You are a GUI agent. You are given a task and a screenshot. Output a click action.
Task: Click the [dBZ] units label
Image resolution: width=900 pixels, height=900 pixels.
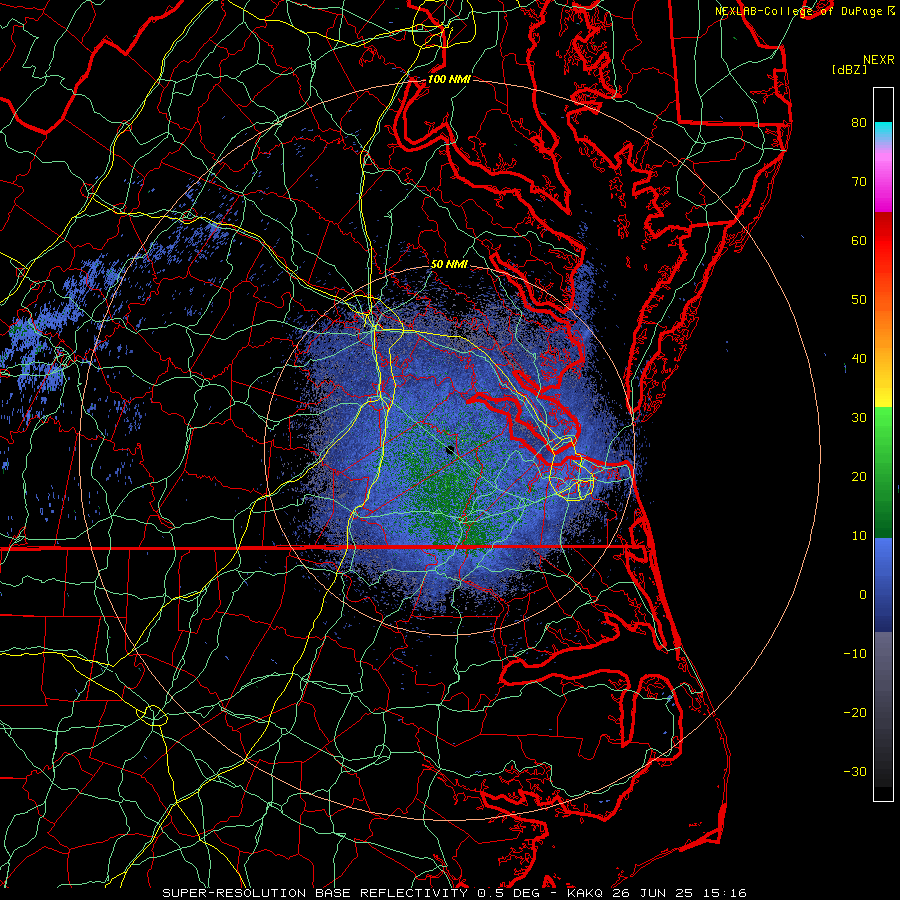pos(849,69)
